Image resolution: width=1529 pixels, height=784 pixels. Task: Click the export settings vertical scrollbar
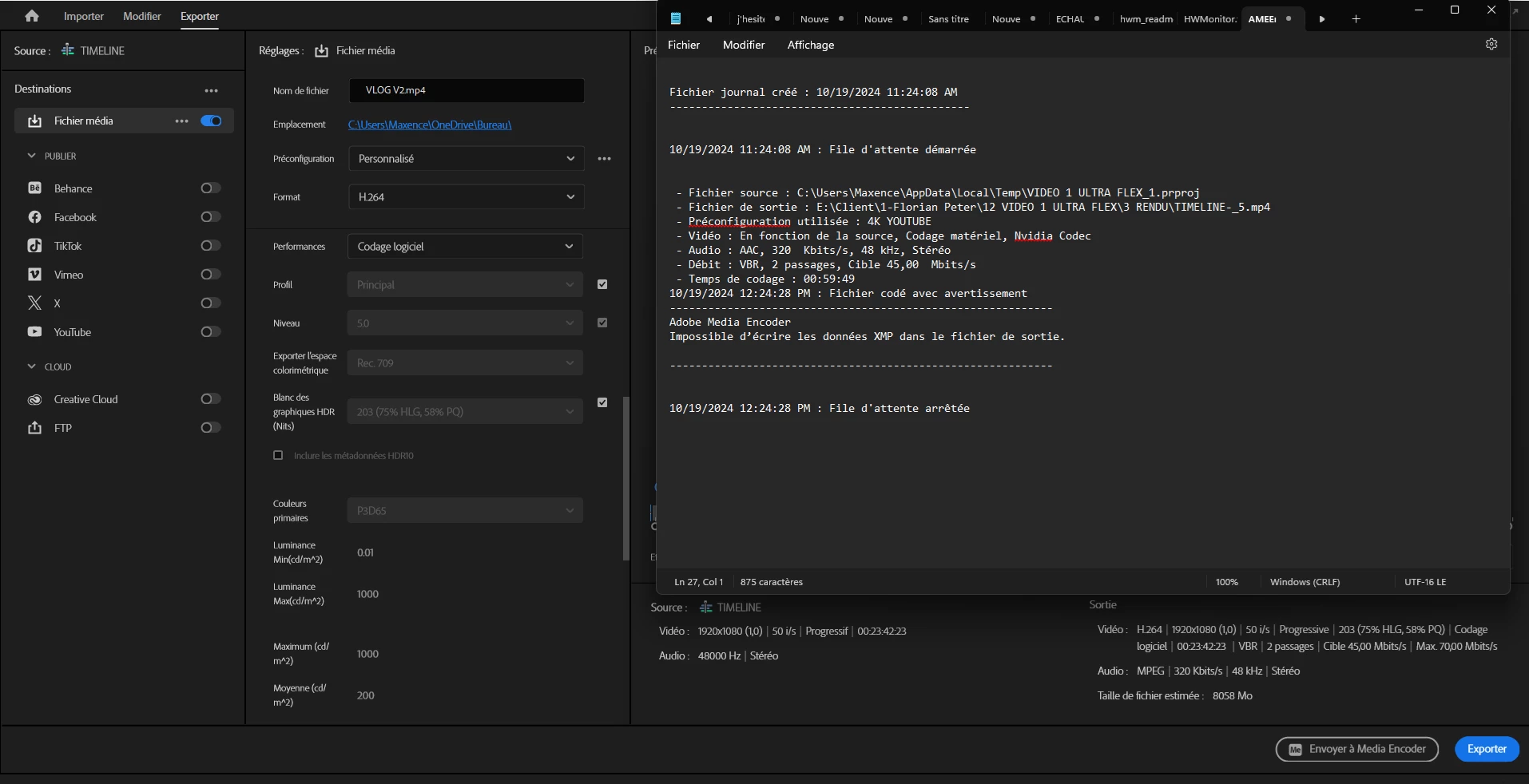click(x=626, y=479)
